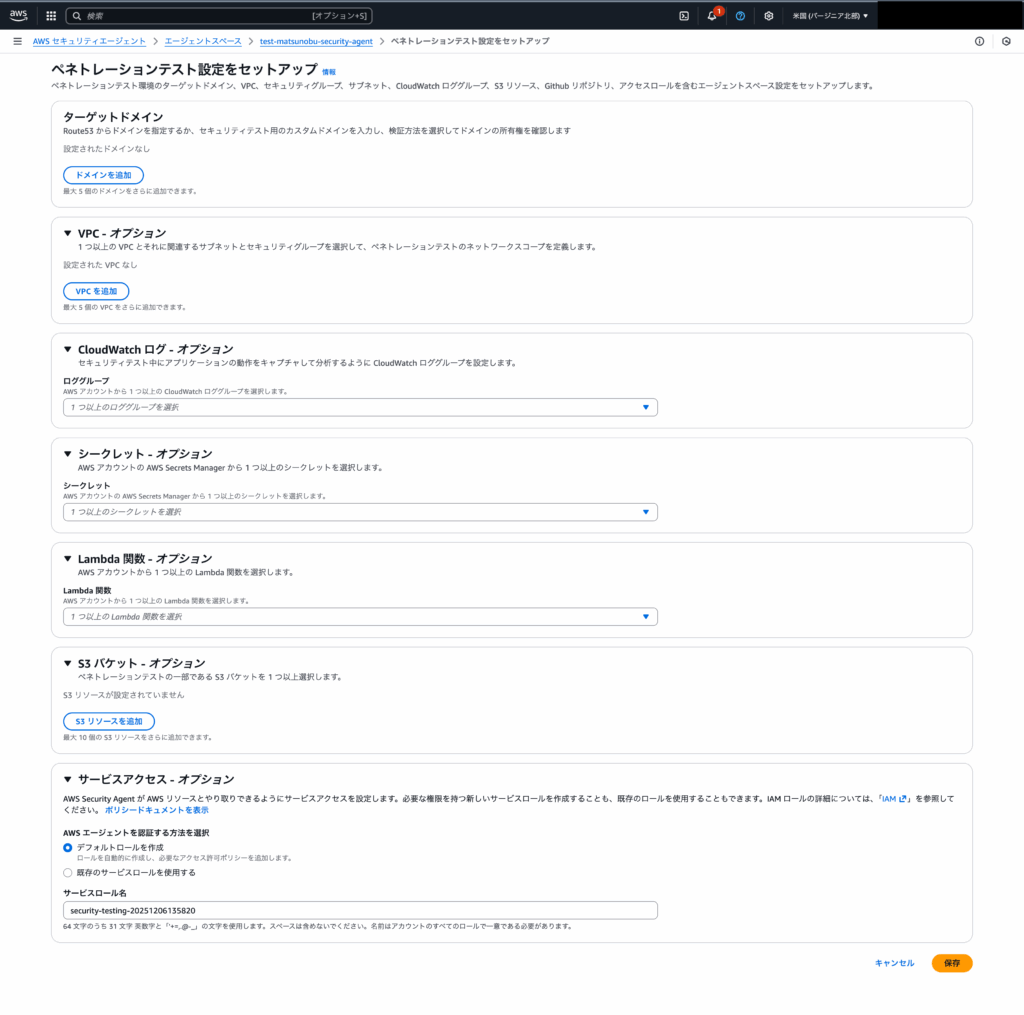Open the services grid menu icon

pyautogui.click(x=51, y=16)
